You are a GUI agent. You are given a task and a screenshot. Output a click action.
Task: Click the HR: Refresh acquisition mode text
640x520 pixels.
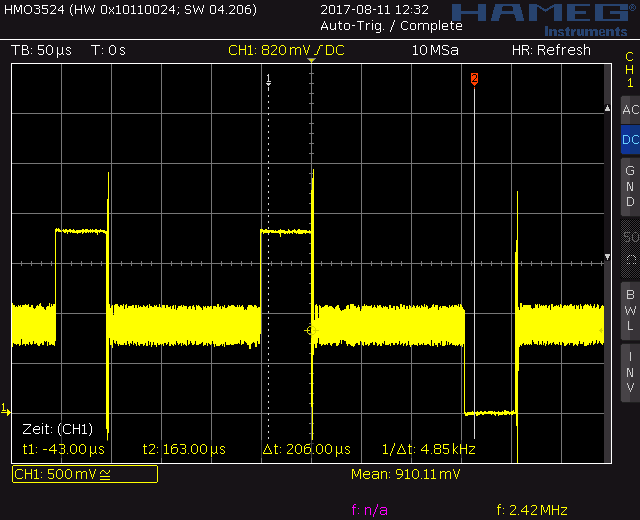pyautogui.click(x=551, y=50)
